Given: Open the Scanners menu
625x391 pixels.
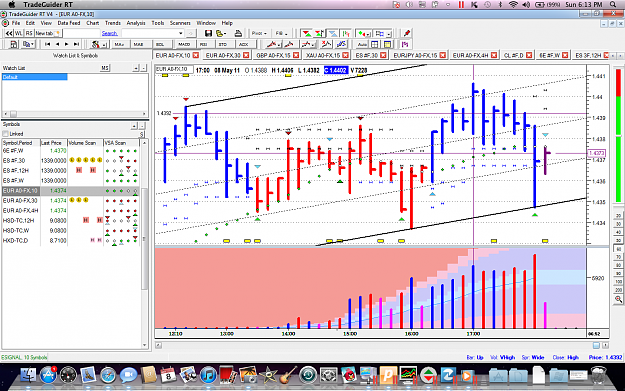Looking at the screenshot, I should click(180, 23).
